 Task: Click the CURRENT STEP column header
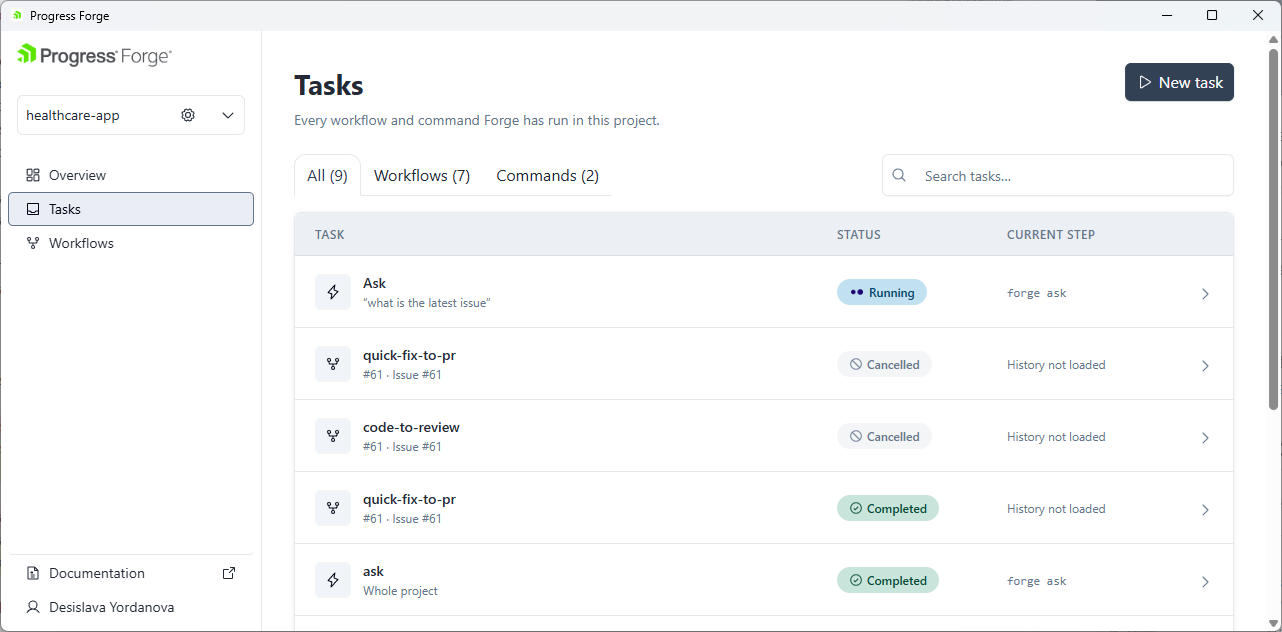tap(1051, 235)
